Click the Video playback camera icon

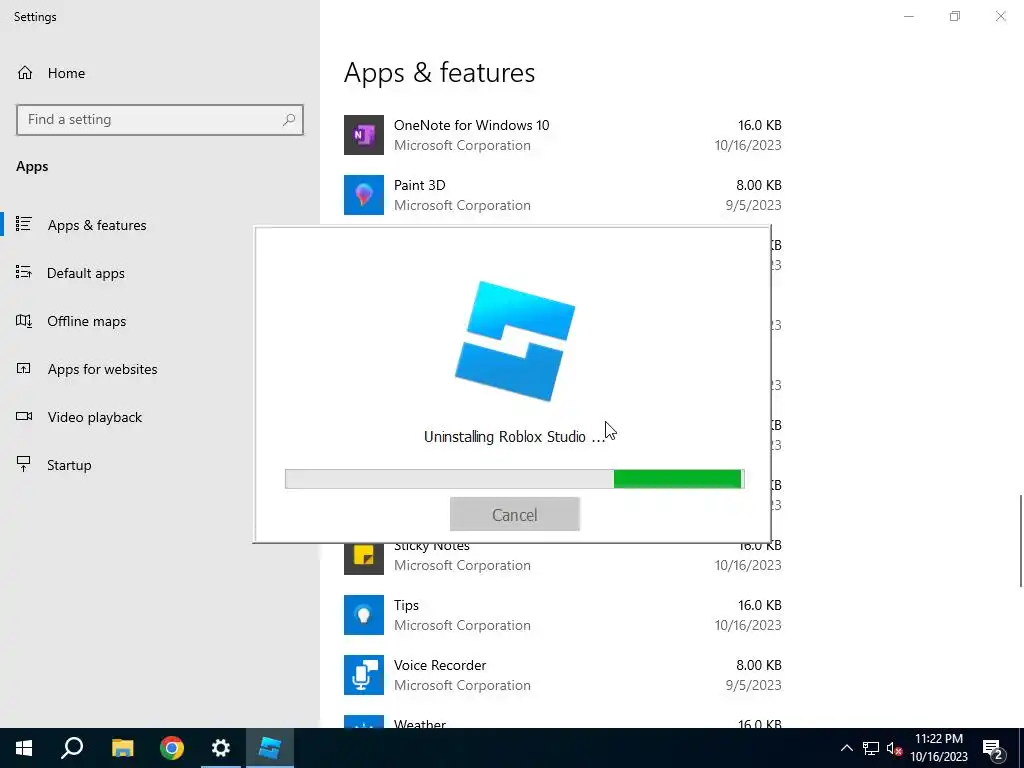point(24,416)
